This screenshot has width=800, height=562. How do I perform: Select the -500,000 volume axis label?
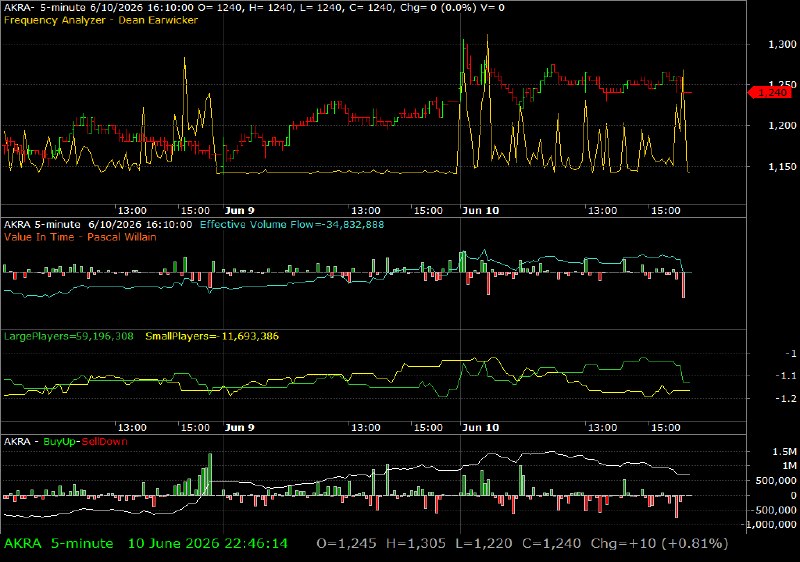774,510
